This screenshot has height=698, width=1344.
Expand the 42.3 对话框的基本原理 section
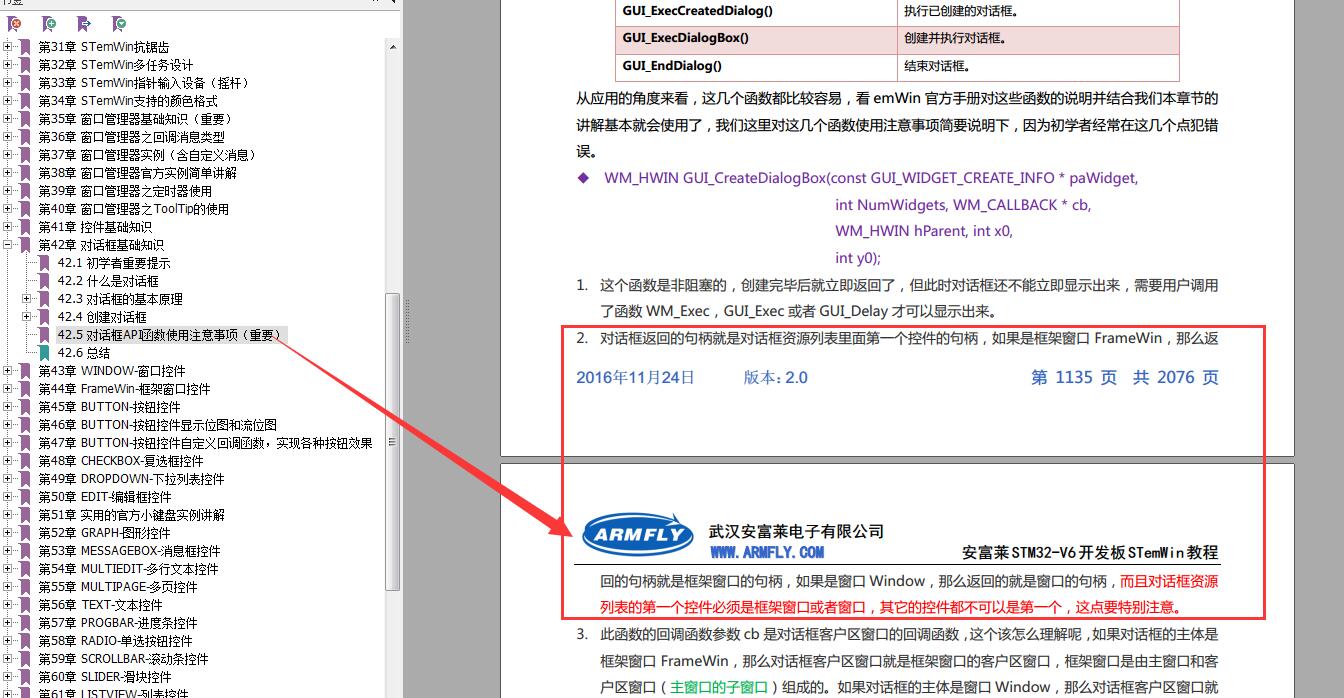(x=27, y=299)
